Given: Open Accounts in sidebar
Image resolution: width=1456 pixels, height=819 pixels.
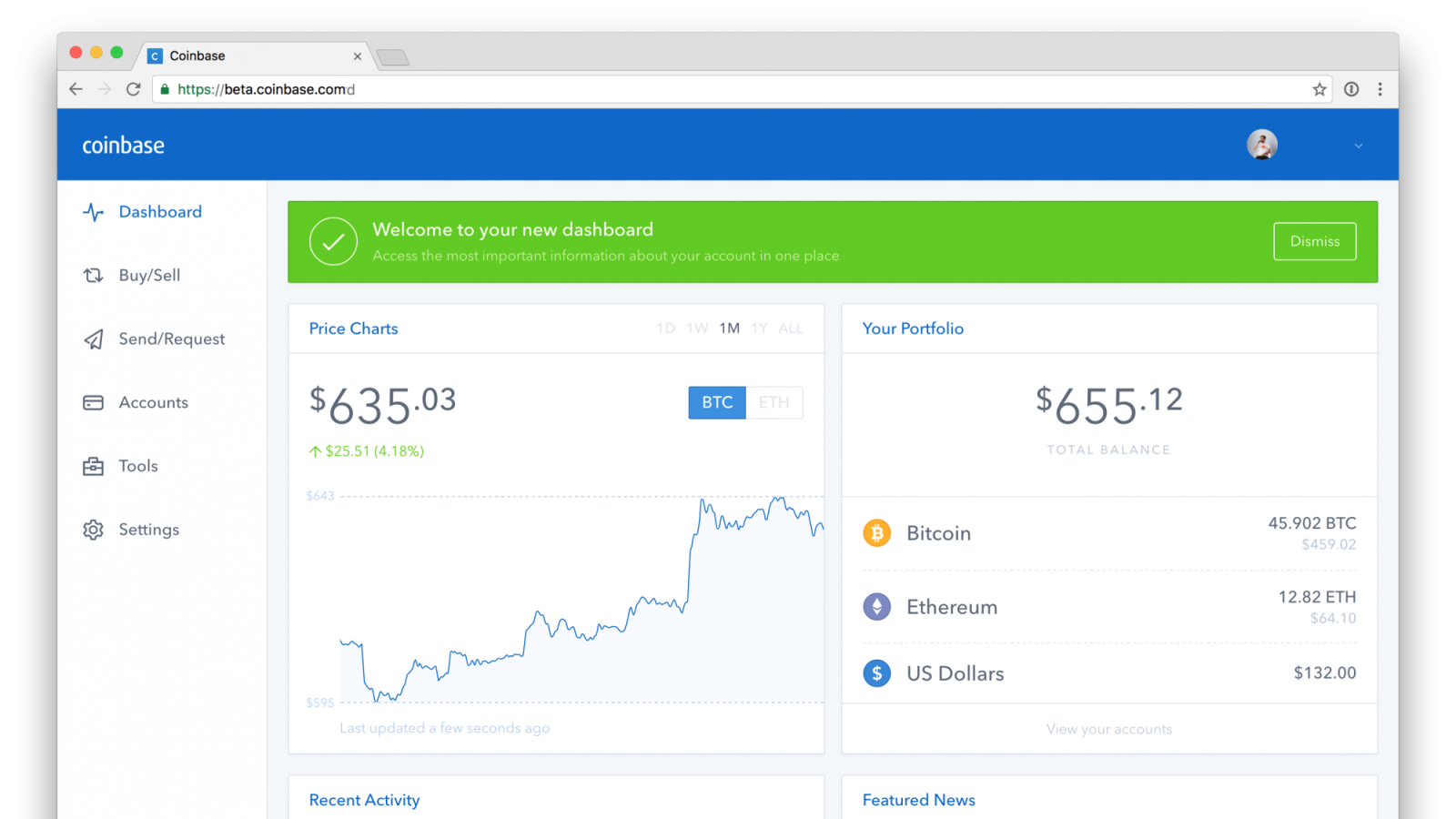Looking at the screenshot, I should [154, 402].
